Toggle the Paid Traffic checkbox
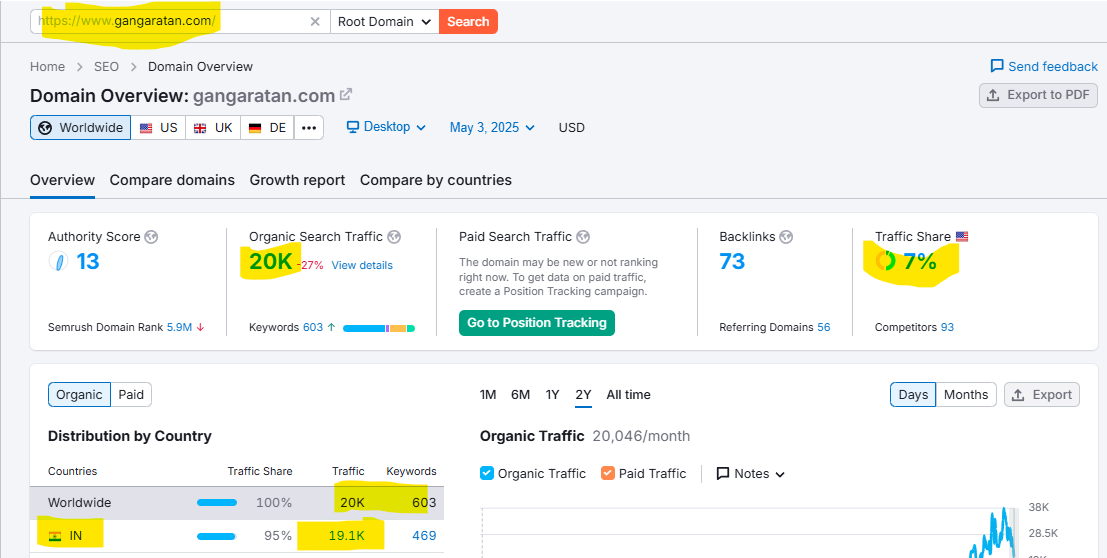Screen dimensions: 1107x558 tap(608, 473)
